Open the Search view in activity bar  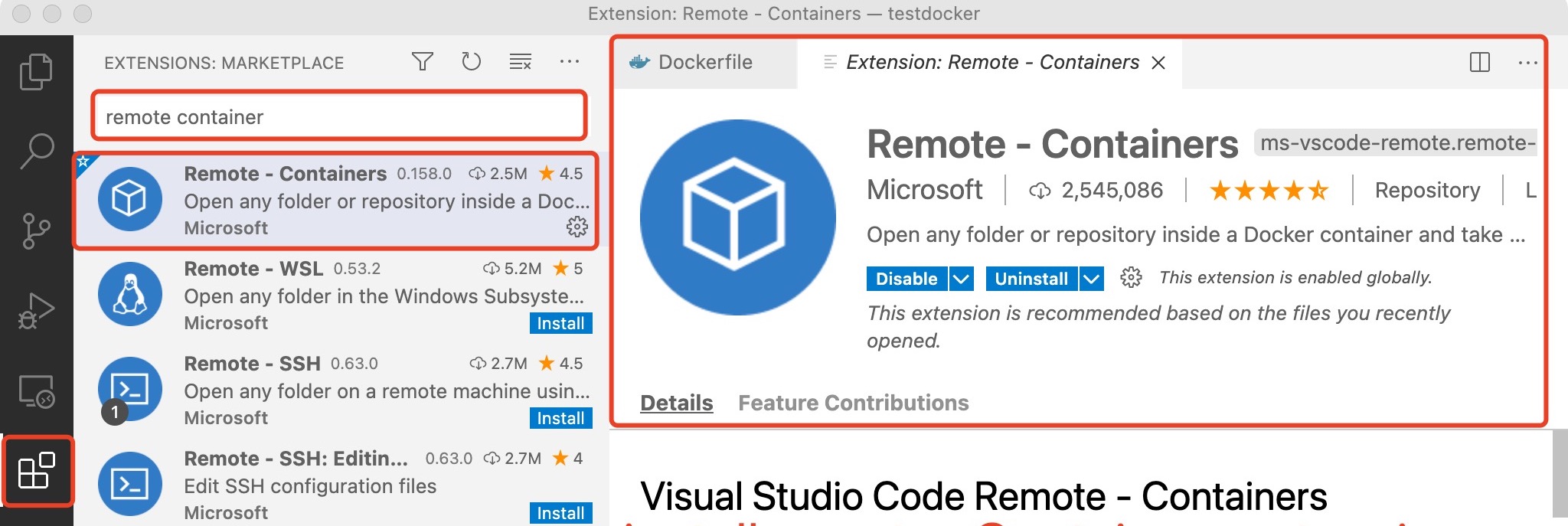[x=36, y=151]
